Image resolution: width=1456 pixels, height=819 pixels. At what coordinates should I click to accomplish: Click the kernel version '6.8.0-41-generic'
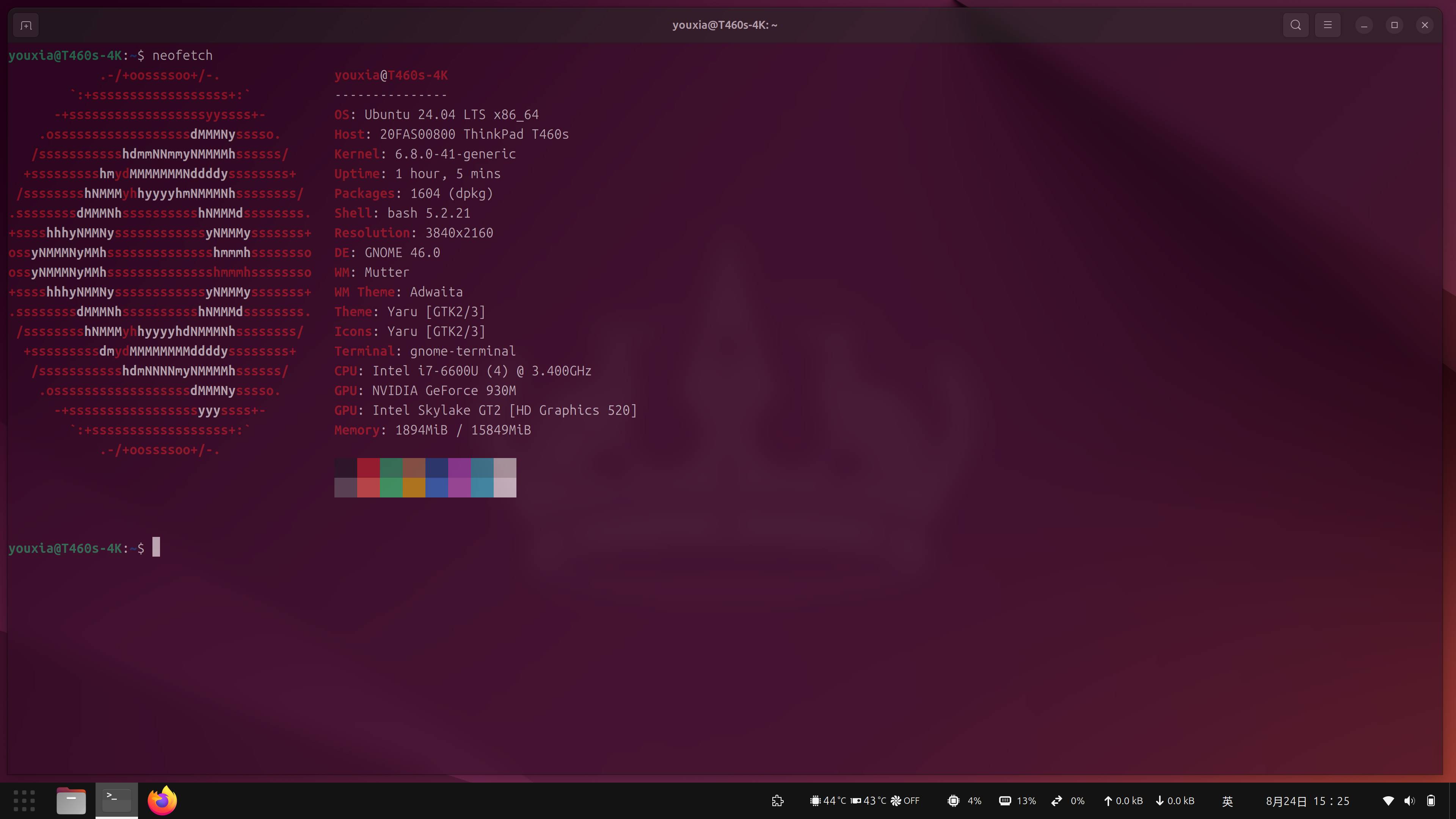coord(455,154)
